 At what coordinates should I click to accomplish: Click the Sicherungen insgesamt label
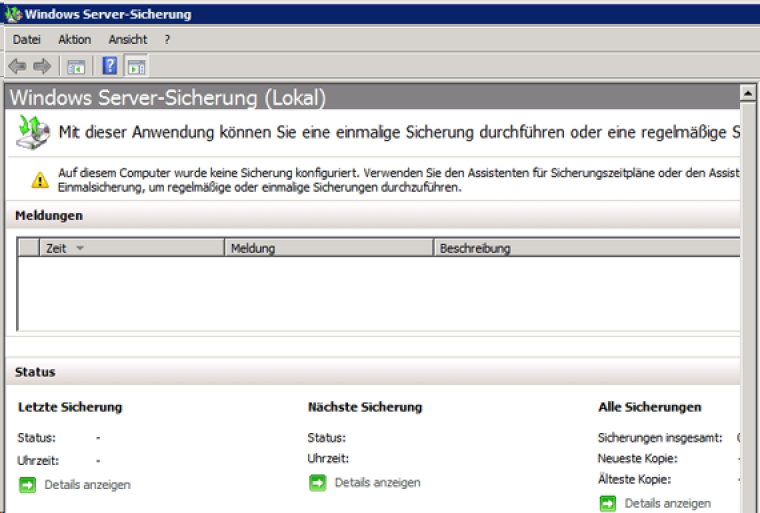(660, 438)
